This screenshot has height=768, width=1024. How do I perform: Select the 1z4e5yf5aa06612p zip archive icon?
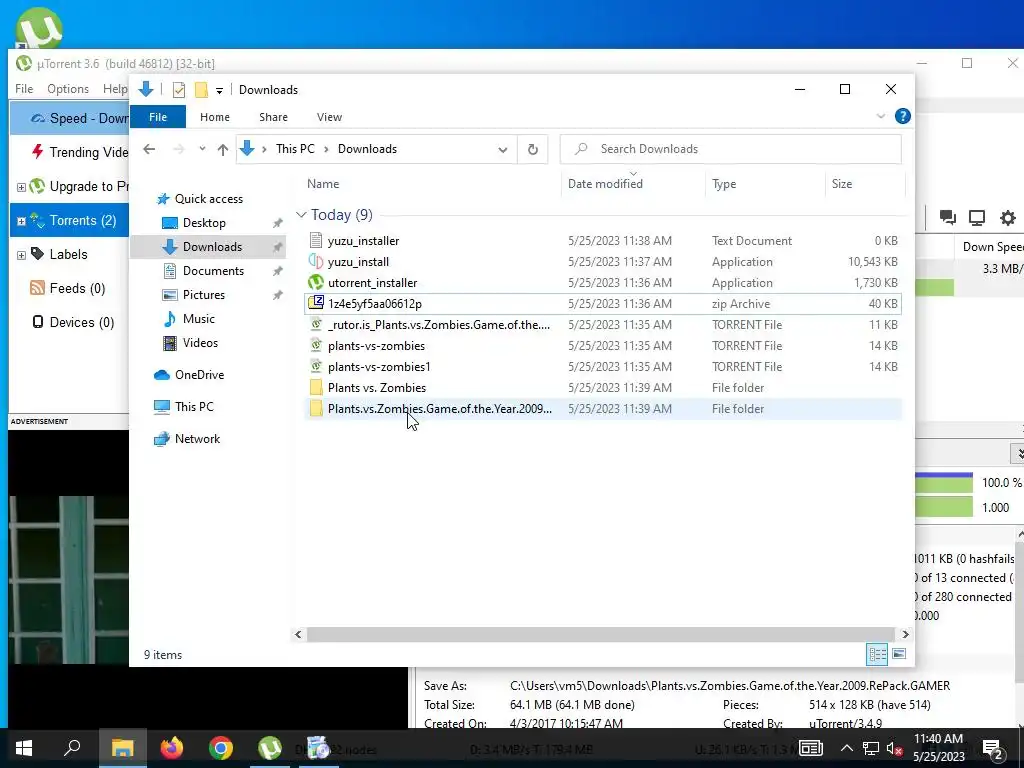pos(316,304)
